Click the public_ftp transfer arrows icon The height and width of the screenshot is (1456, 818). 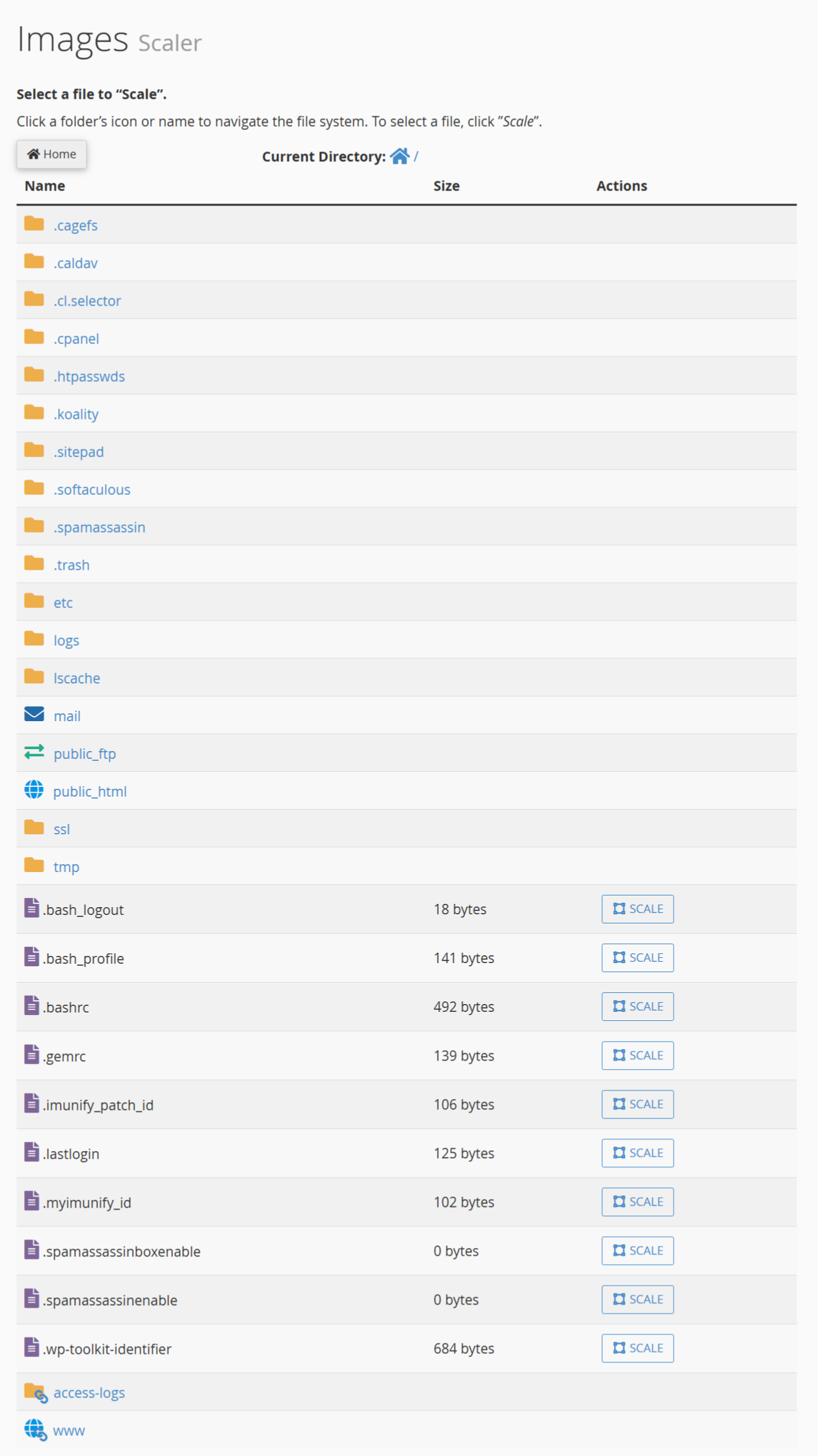tap(34, 752)
